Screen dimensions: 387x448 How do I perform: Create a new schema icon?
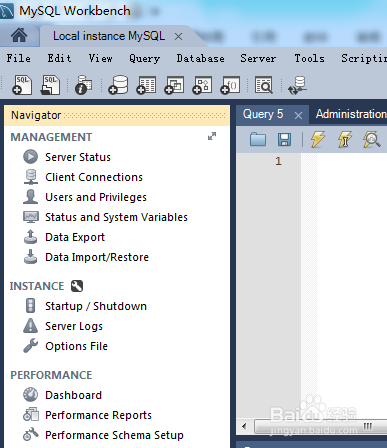click(x=118, y=85)
